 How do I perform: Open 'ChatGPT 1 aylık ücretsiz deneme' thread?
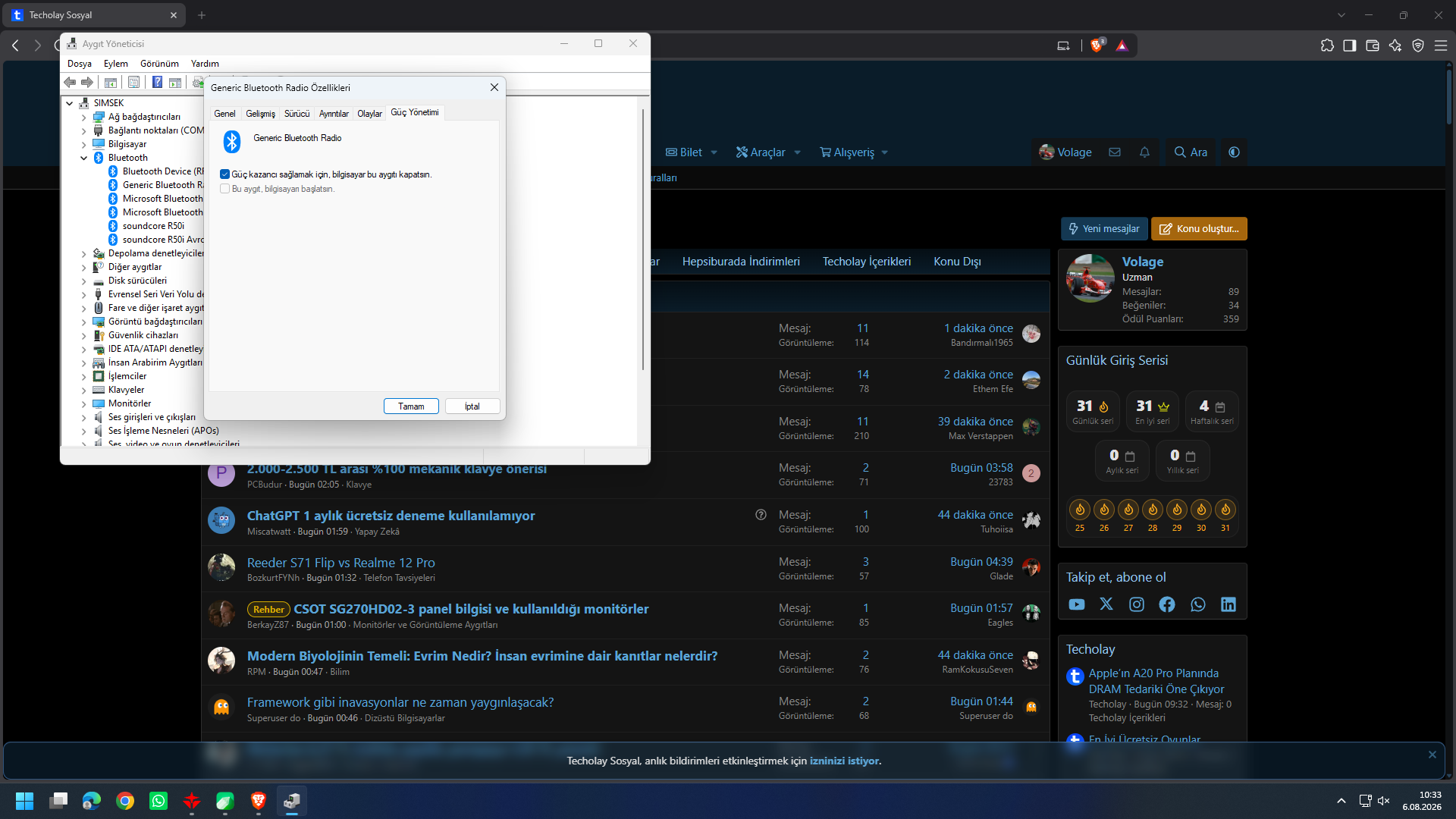pos(391,516)
